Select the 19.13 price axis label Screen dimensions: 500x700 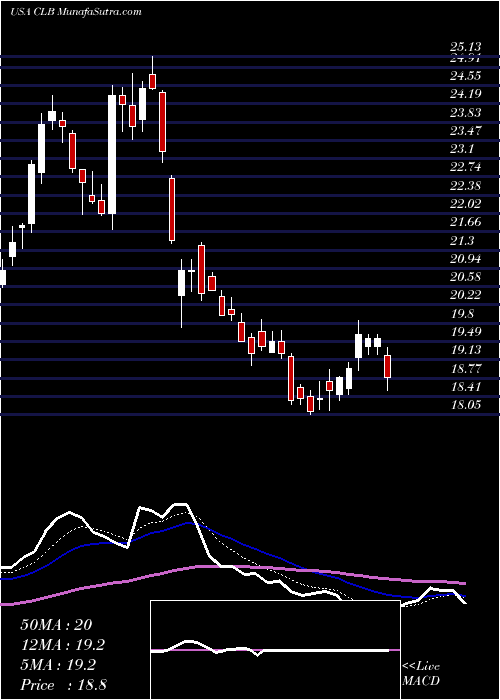465,350
